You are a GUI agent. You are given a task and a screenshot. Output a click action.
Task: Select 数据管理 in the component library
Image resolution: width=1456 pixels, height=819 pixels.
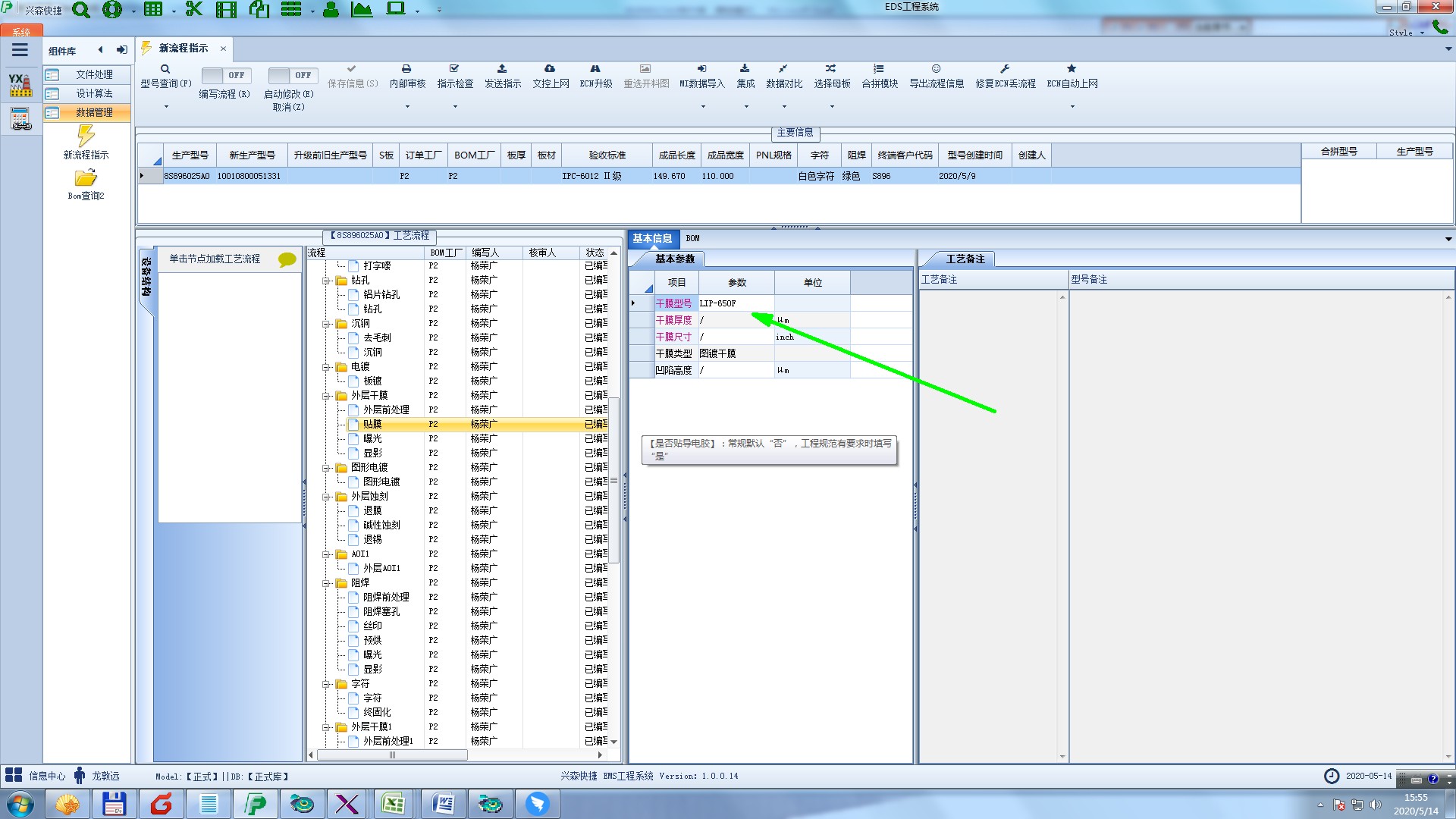click(x=94, y=112)
